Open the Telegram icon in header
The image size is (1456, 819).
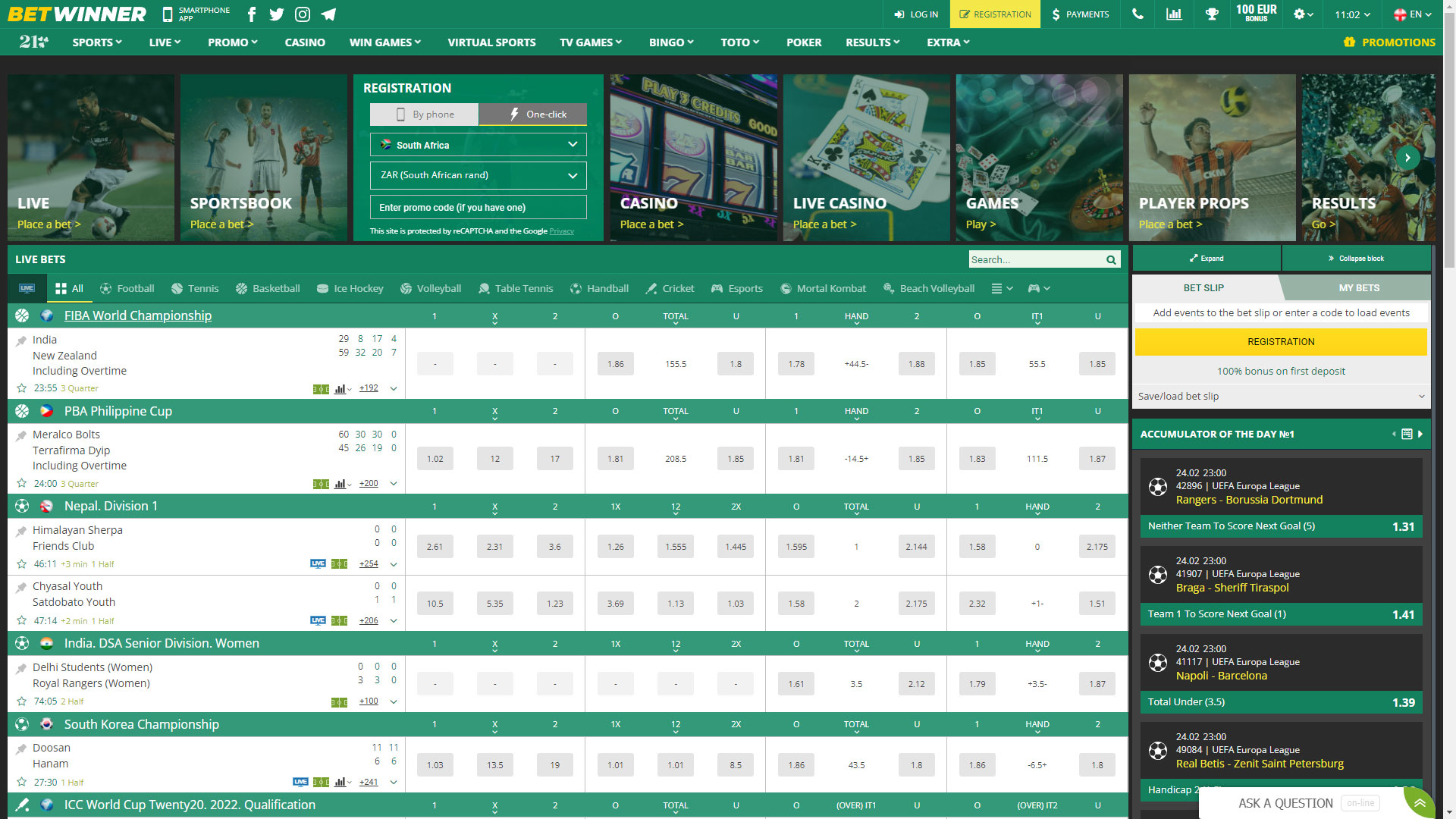[x=328, y=14]
